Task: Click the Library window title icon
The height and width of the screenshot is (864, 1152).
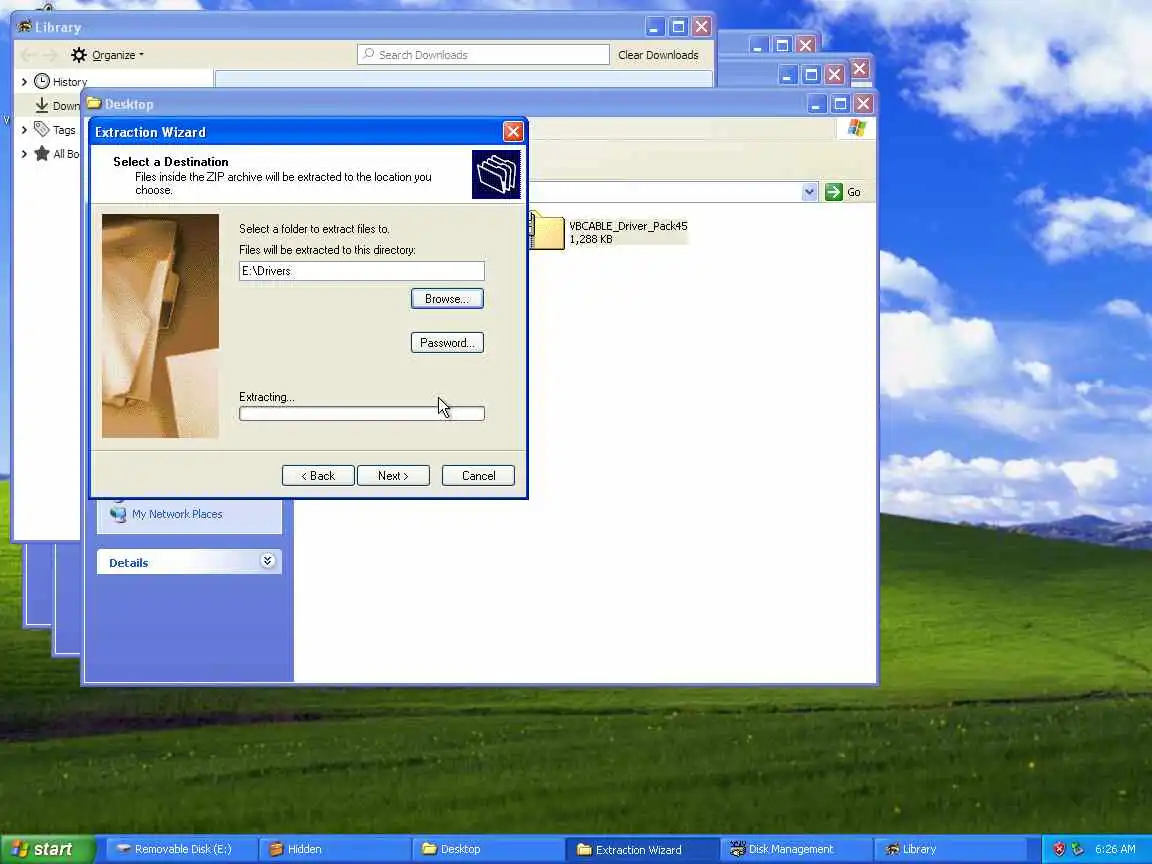Action: tap(26, 27)
